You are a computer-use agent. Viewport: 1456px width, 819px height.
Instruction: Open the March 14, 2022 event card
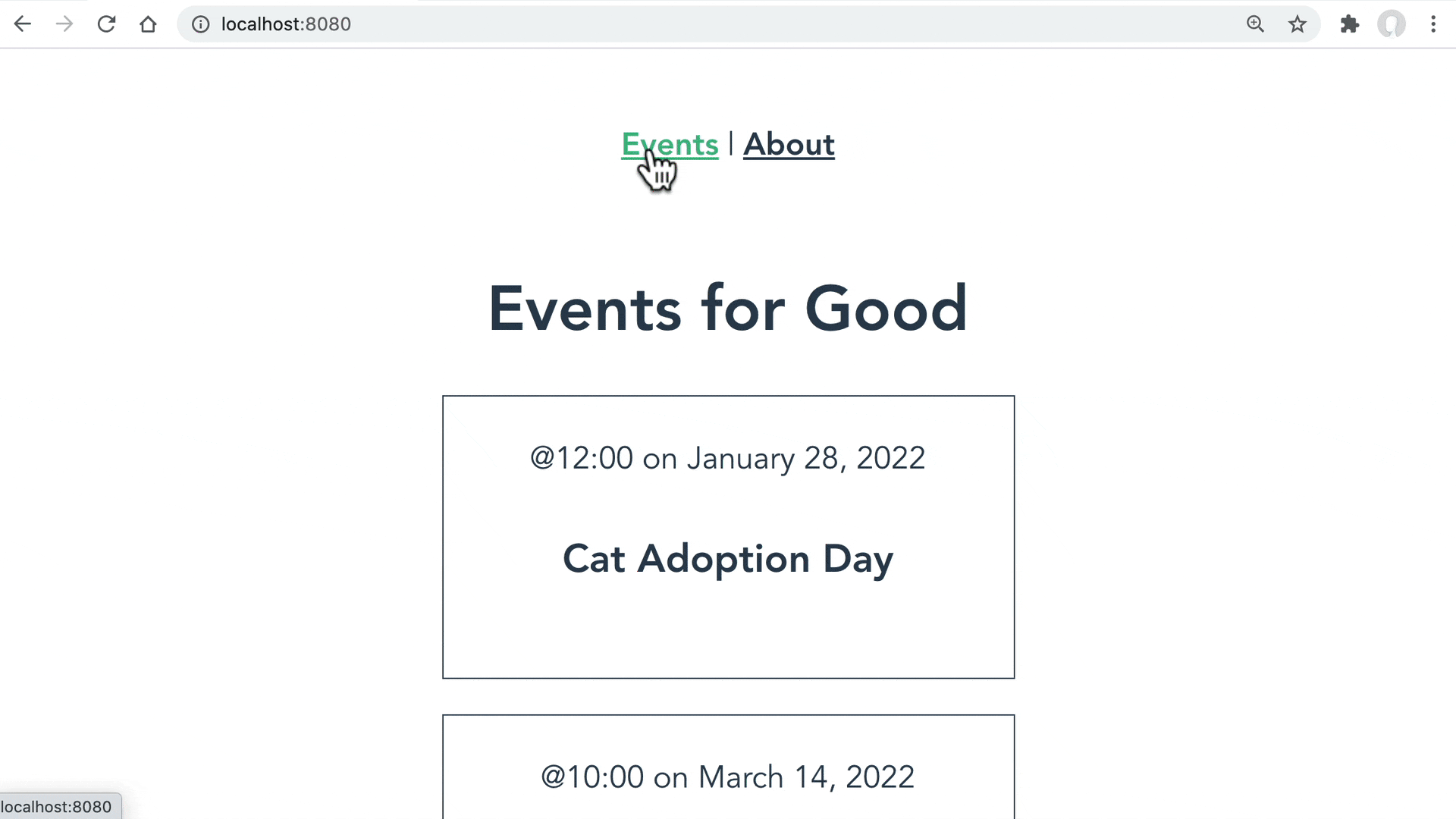click(x=728, y=767)
